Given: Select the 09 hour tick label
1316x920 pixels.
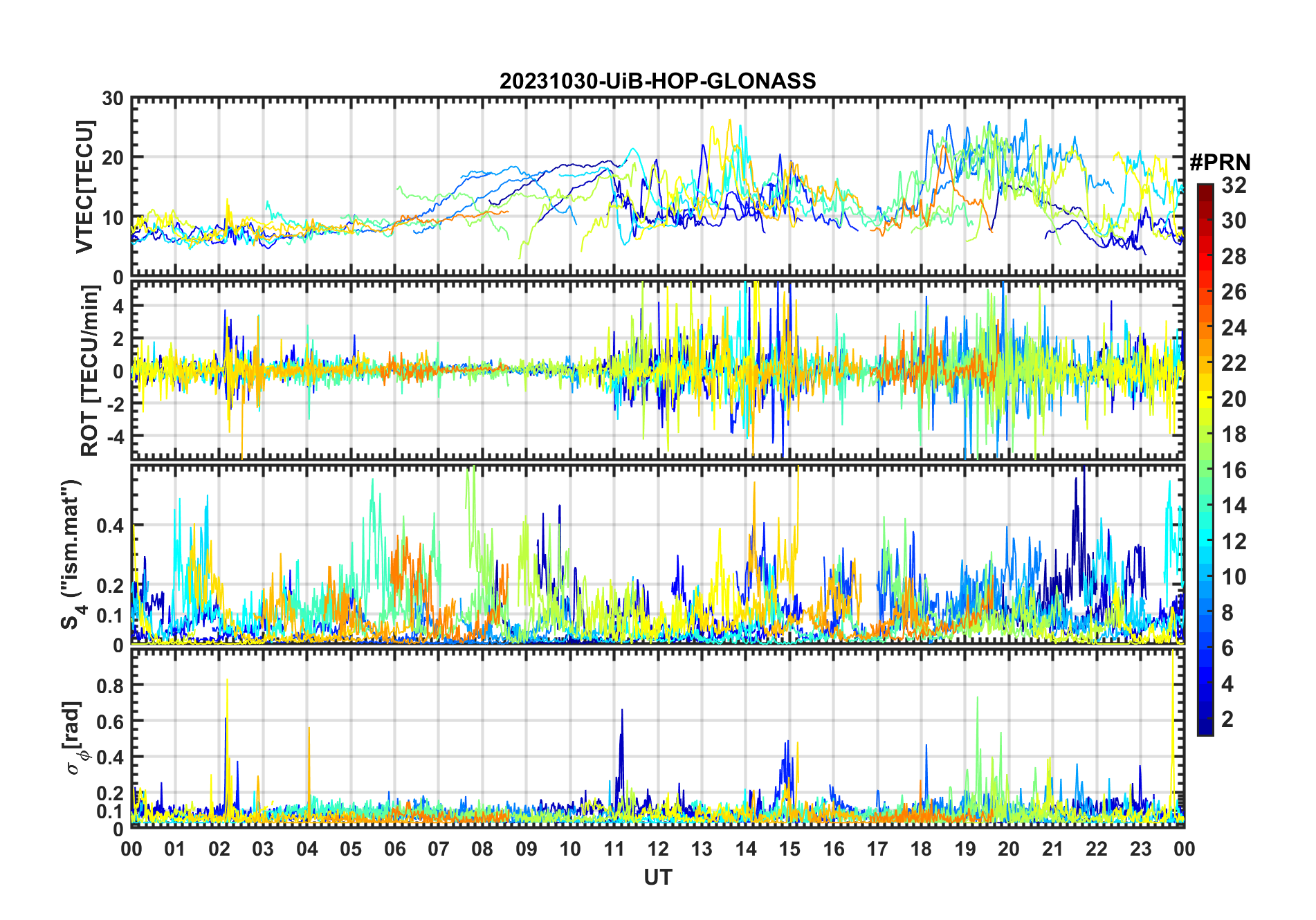Looking at the screenshot, I should point(526,849).
